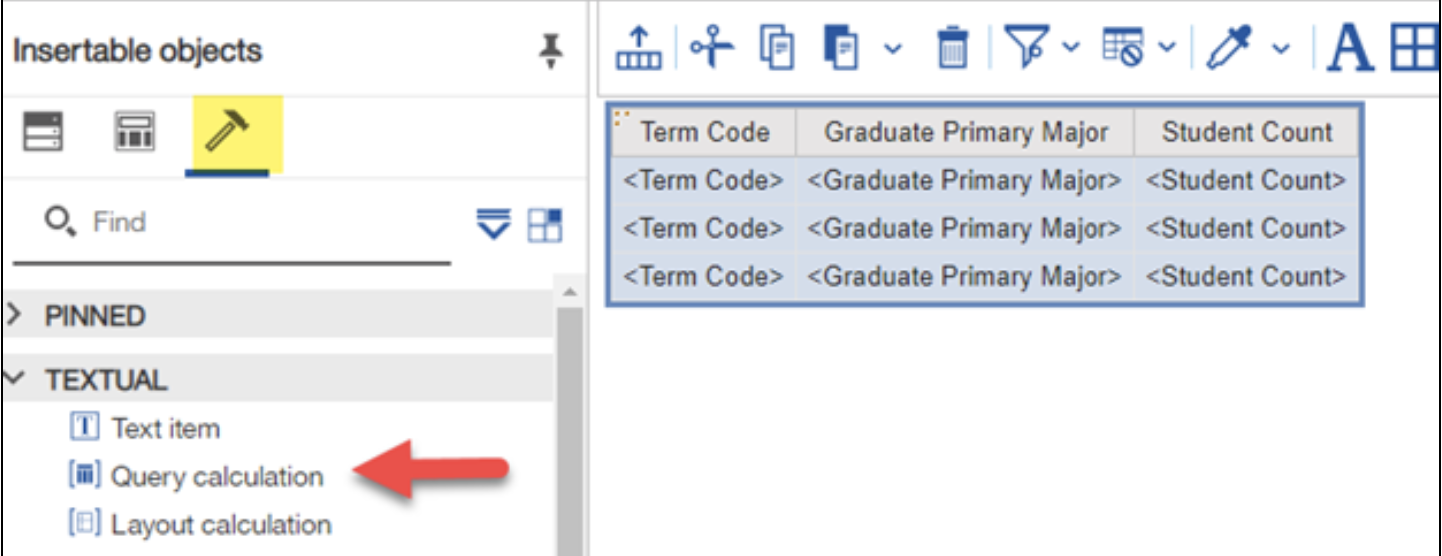The height and width of the screenshot is (556, 1442).
Task: Pin the Insertable objects panel
Action: click(x=549, y=50)
